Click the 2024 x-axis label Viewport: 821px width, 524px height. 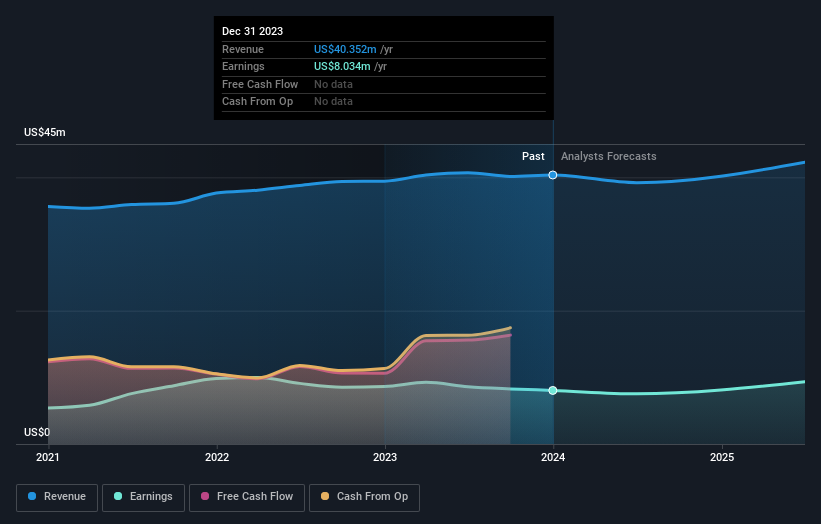point(553,458)
